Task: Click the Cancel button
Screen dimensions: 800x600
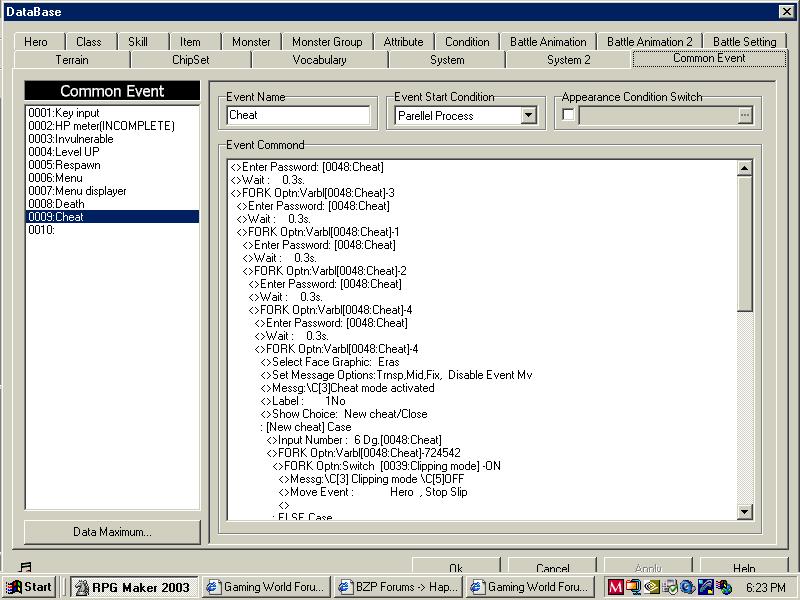Action: pos(552,568)
